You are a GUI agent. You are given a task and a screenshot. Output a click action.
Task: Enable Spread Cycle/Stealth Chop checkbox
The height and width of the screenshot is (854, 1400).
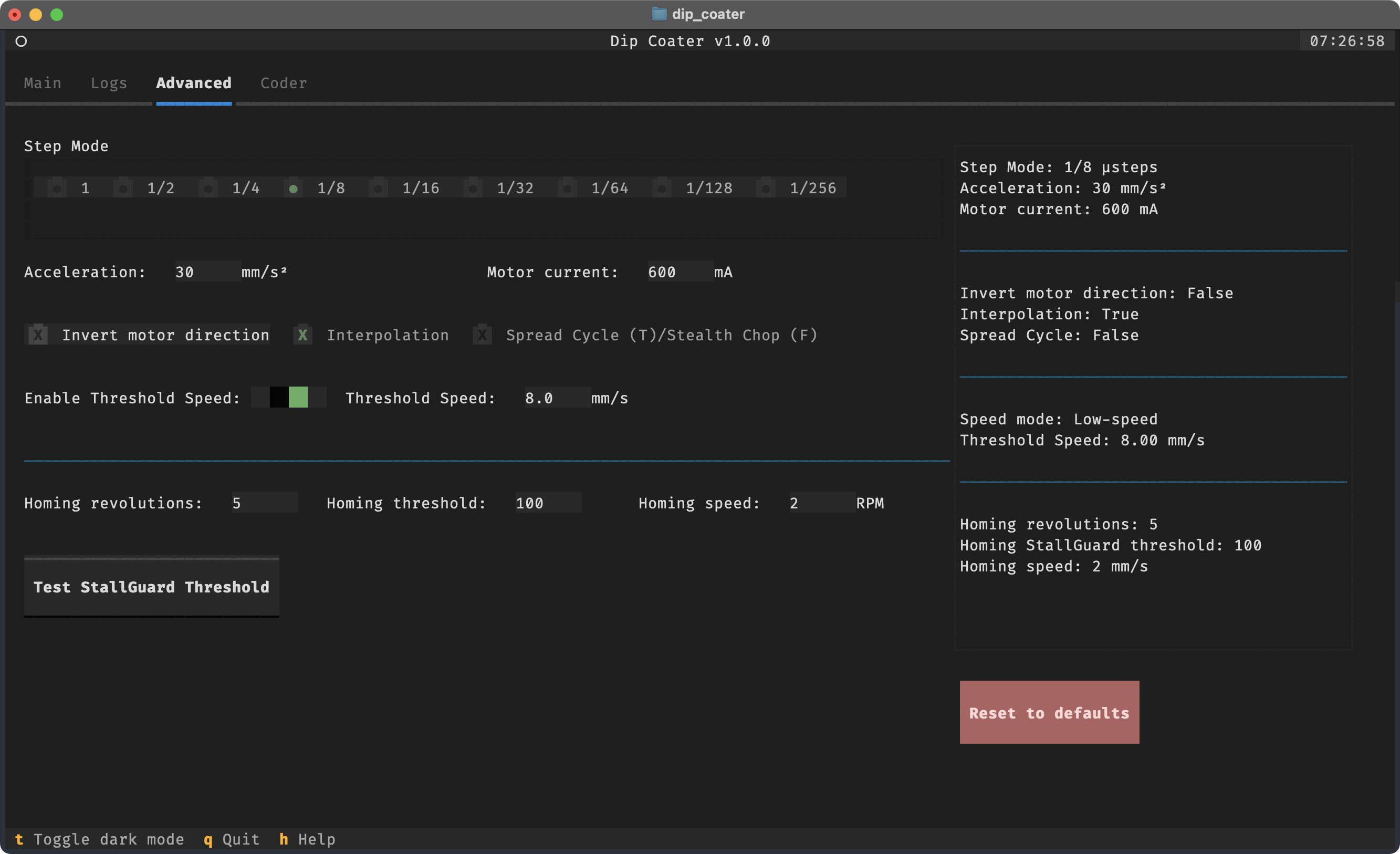coord(645,335)
